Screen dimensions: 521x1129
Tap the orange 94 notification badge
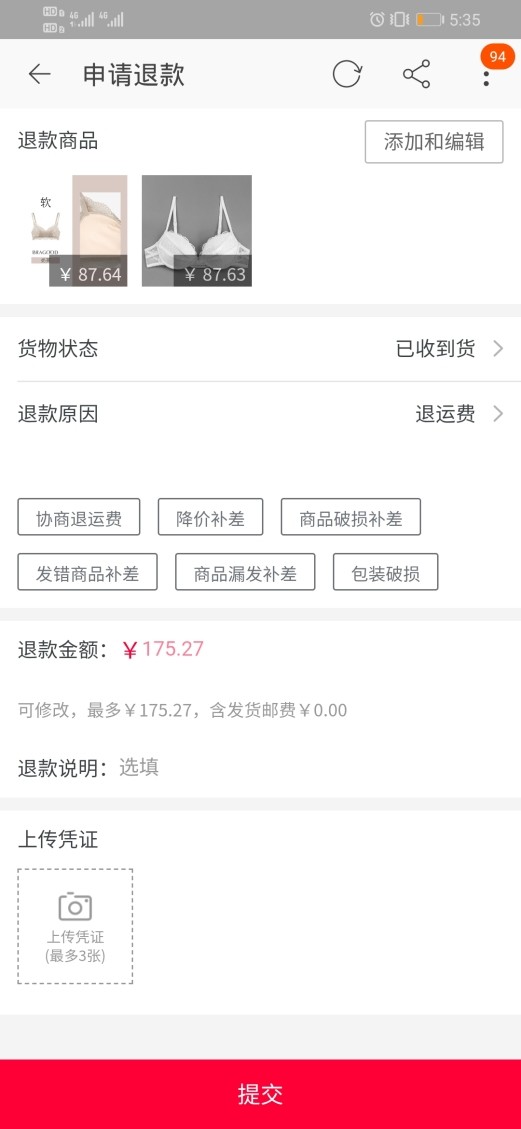point(498,56)
